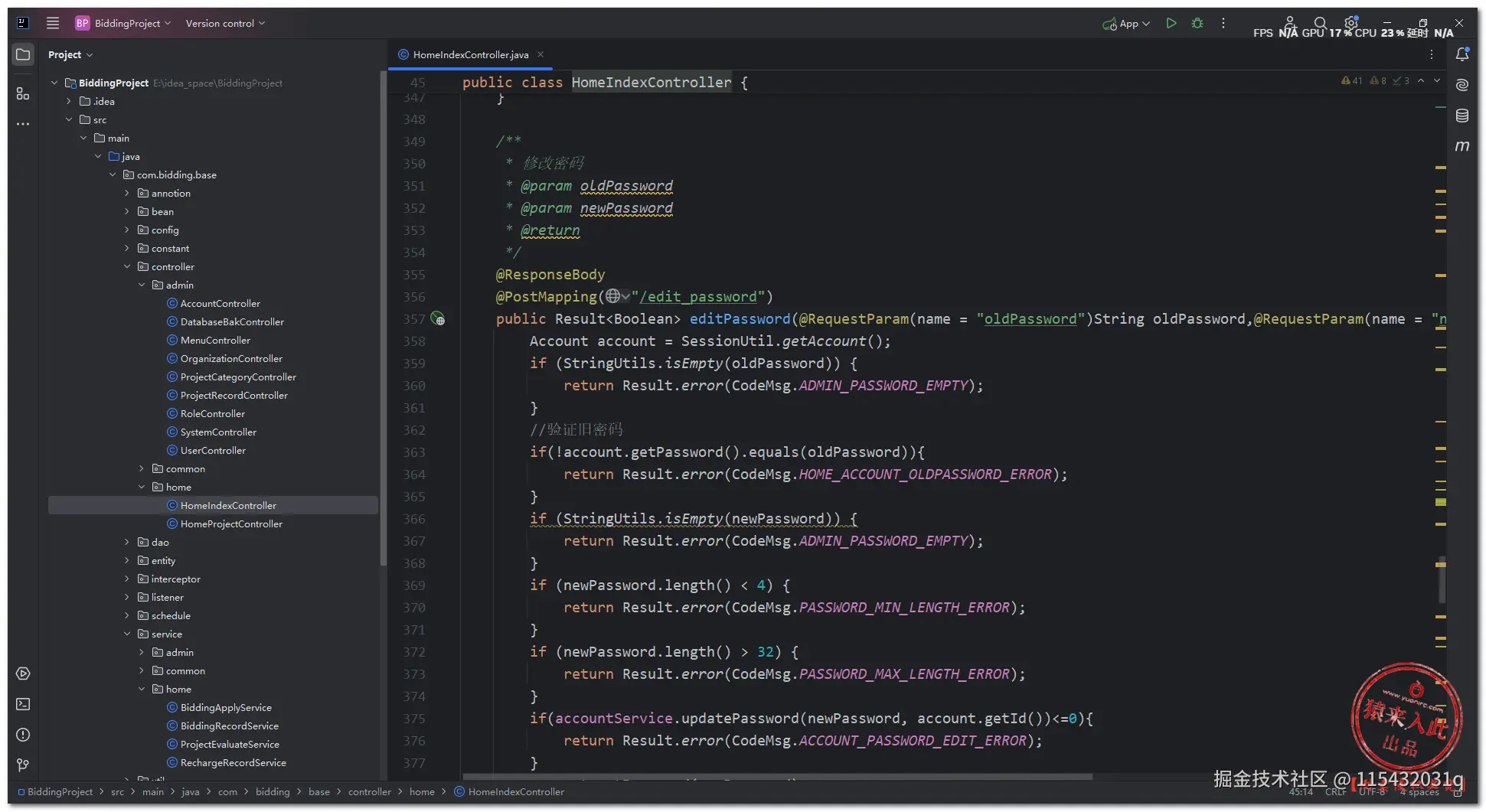Open more run actions menu
This screenshot has height=812, width=1486.
coord(1223,23)
